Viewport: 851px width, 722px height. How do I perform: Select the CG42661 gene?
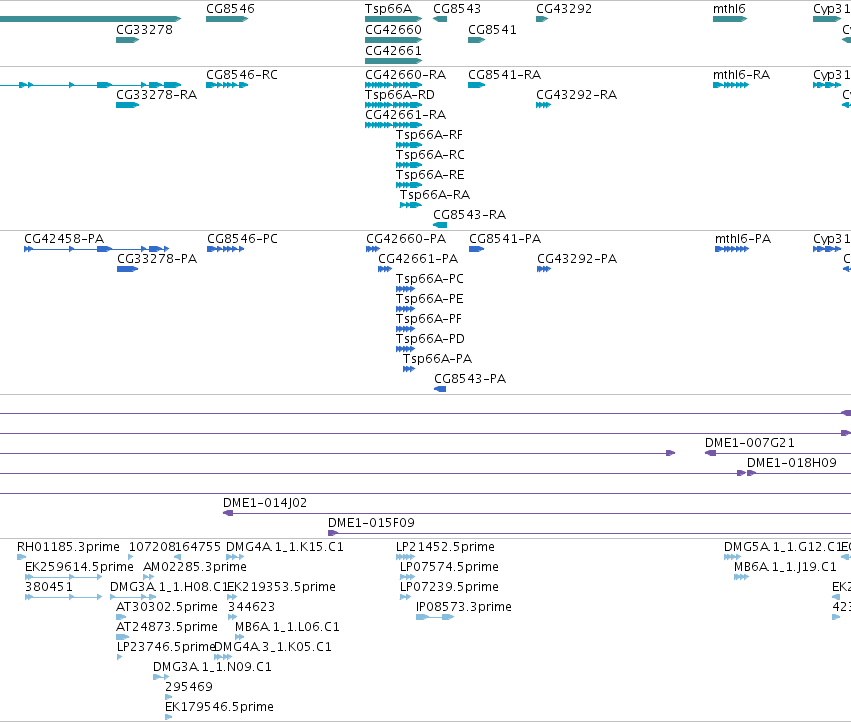pyautogui.click(x=393, y=61)
